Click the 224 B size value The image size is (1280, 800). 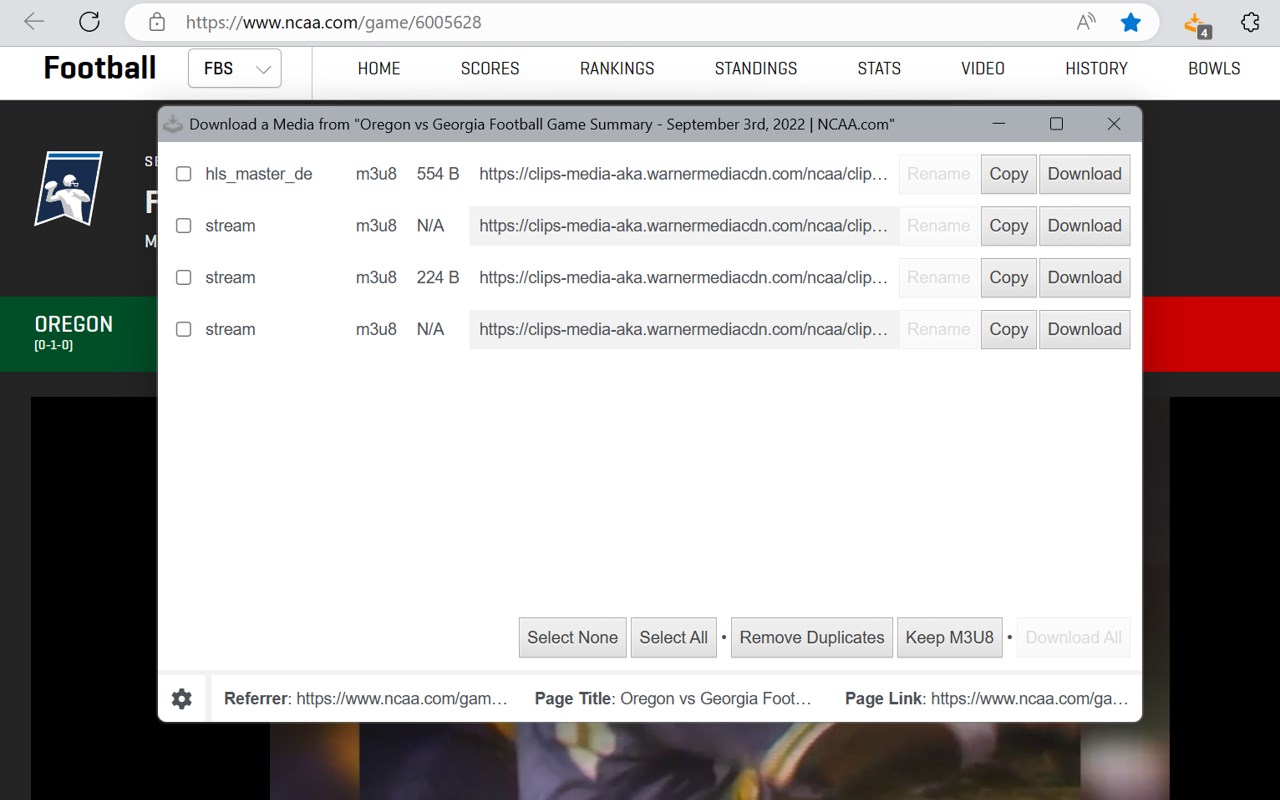click(x=438, y=278)
